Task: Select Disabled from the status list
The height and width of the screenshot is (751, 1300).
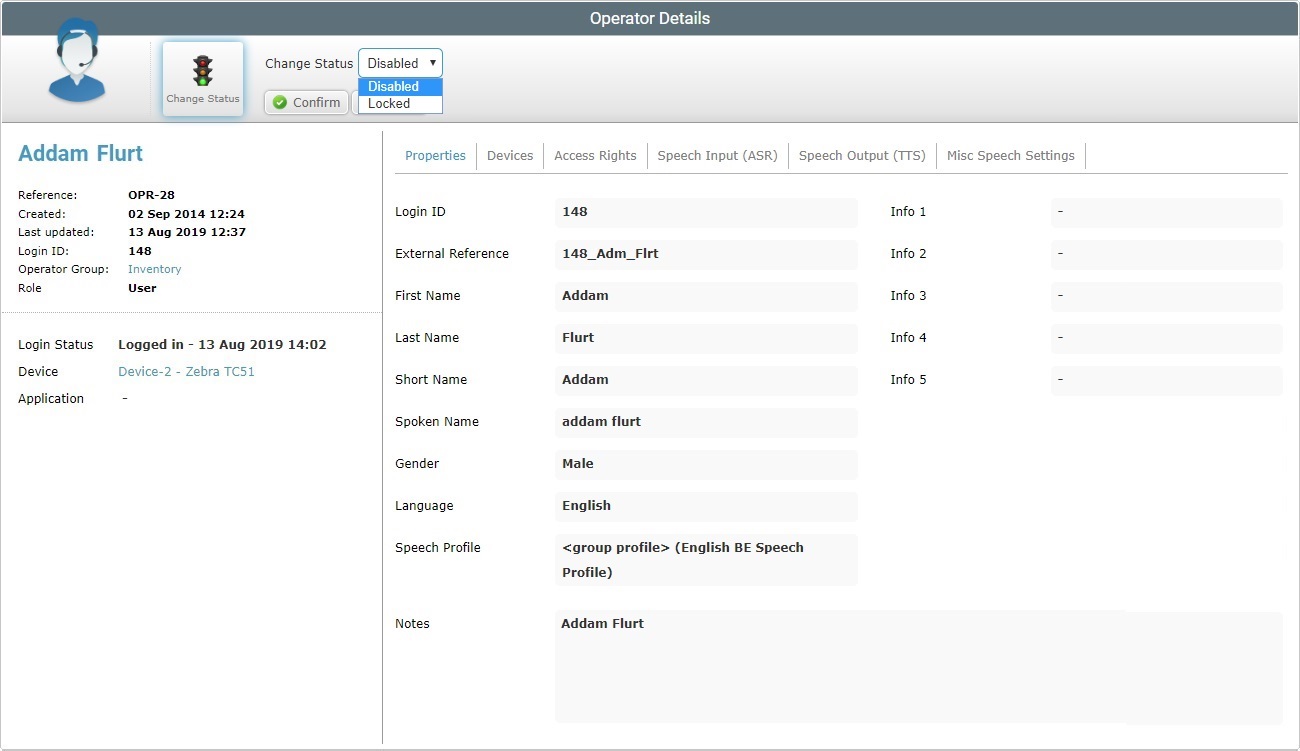Action: [x=400, y=87]
